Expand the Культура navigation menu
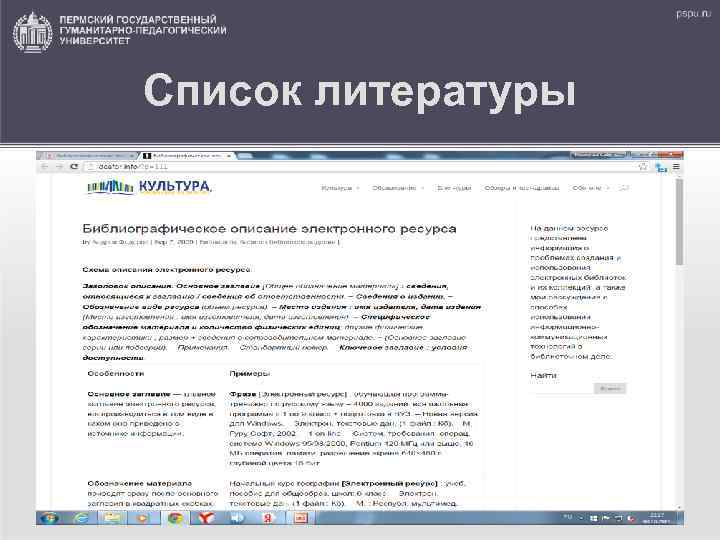720x540 pixels. [x=340, y=188]
